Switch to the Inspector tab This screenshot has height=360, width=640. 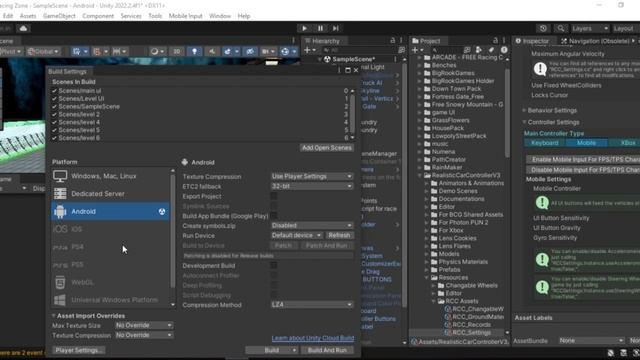pos(533,41)
